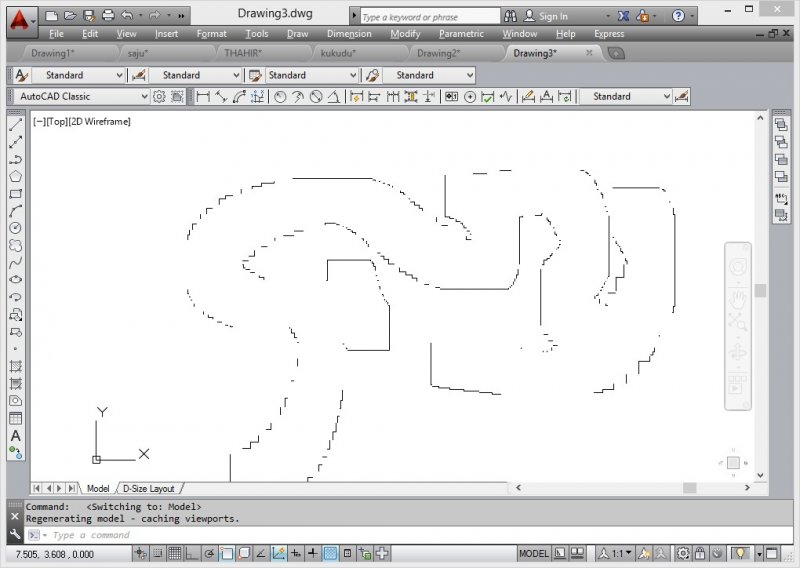Choose the Radius dimension tool

pos(280,96)
